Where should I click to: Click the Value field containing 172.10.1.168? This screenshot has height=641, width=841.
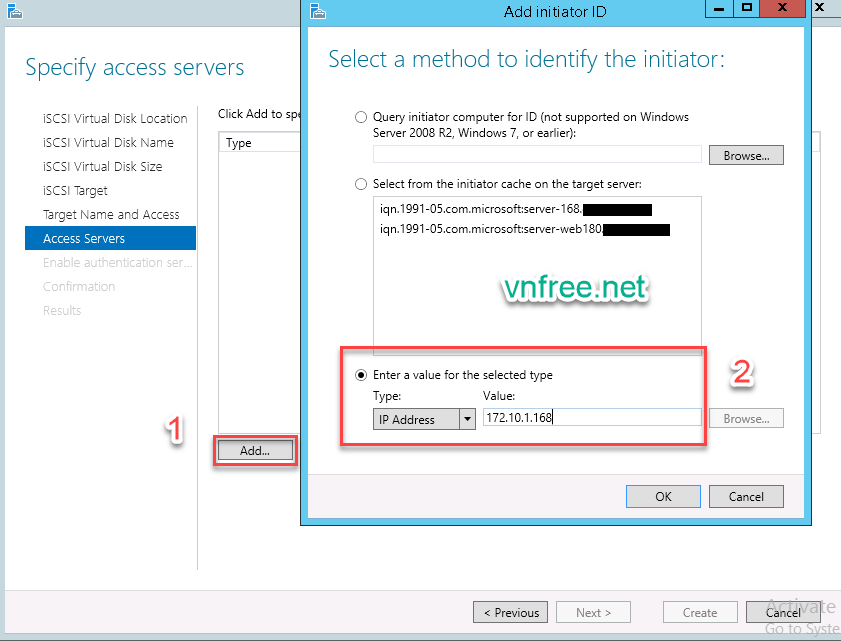[590, 419]
